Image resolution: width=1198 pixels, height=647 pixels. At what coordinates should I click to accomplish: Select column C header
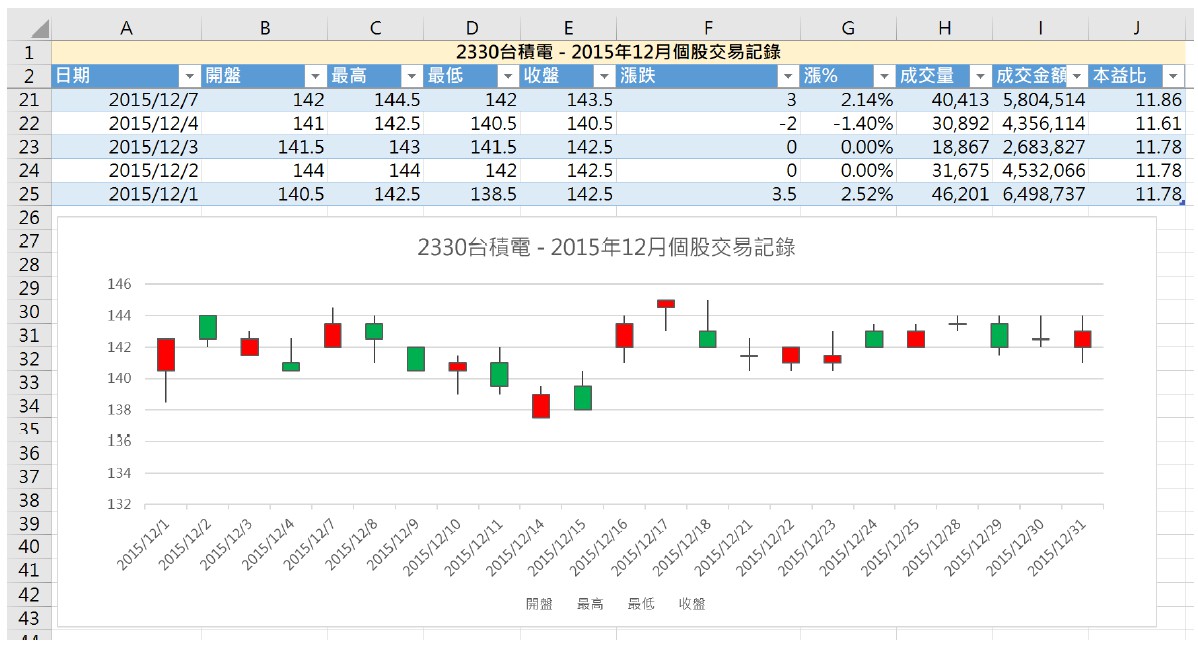[x=376, y=28]
